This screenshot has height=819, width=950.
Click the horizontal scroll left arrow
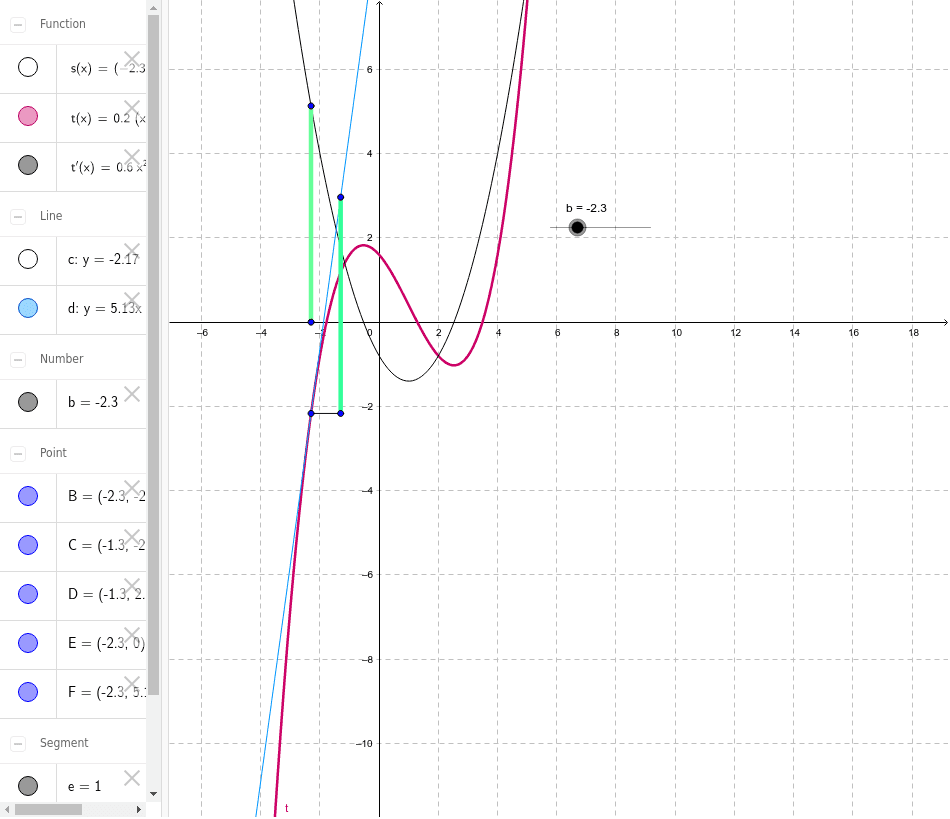click(x=7, y=809)
